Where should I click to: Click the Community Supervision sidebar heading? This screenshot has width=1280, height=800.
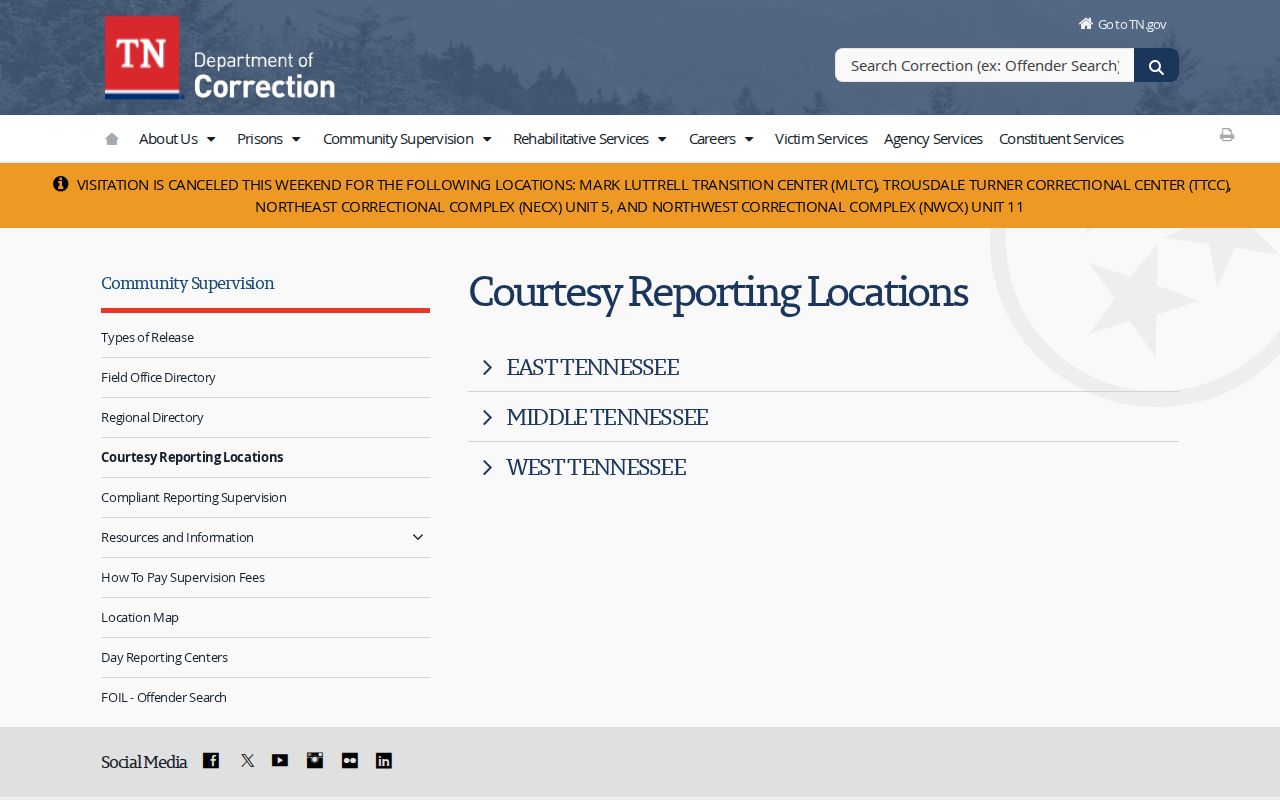(188, 283)
